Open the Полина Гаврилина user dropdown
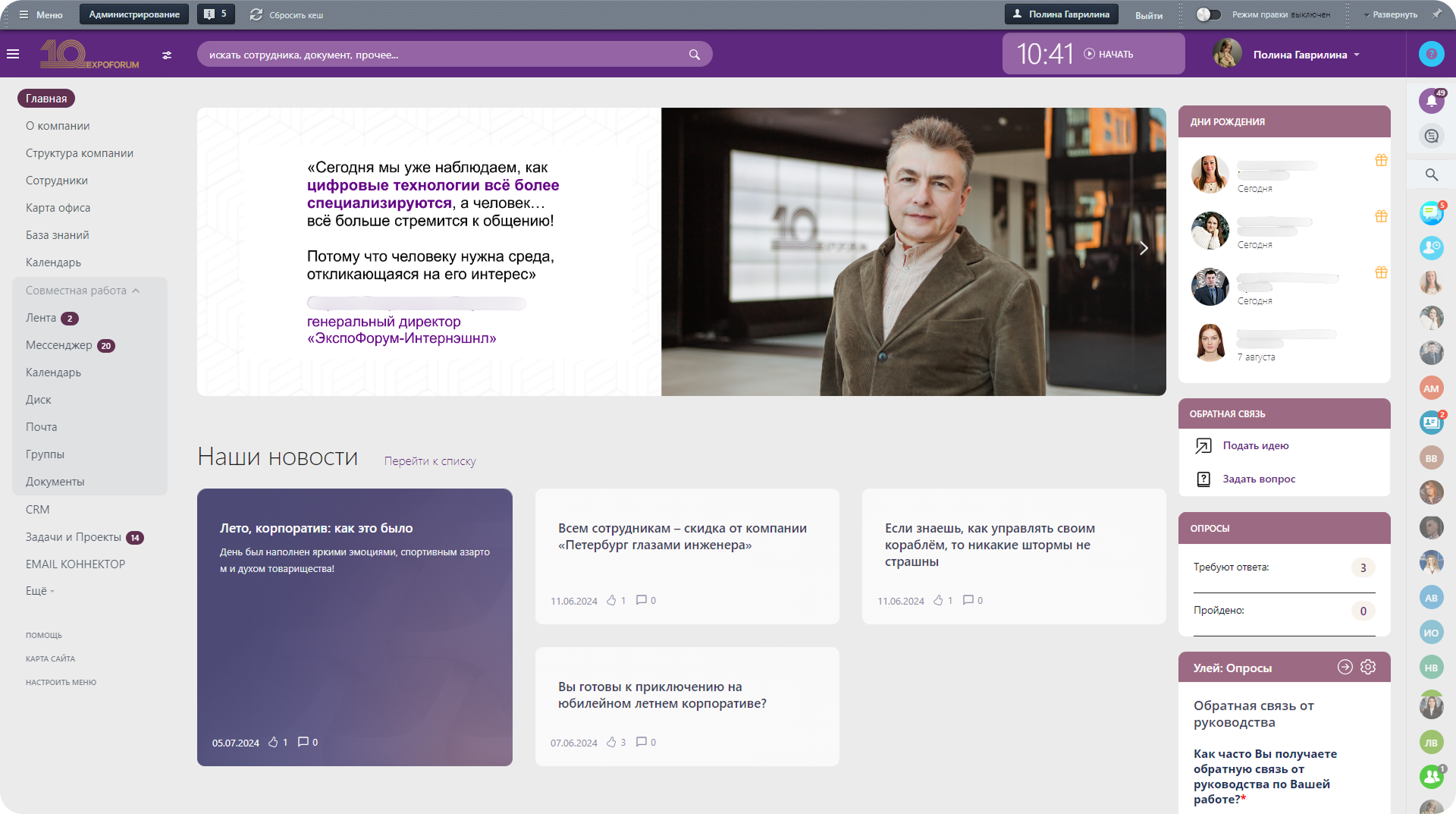This screenshot has width=1456, height=814. pos(1306,55)
